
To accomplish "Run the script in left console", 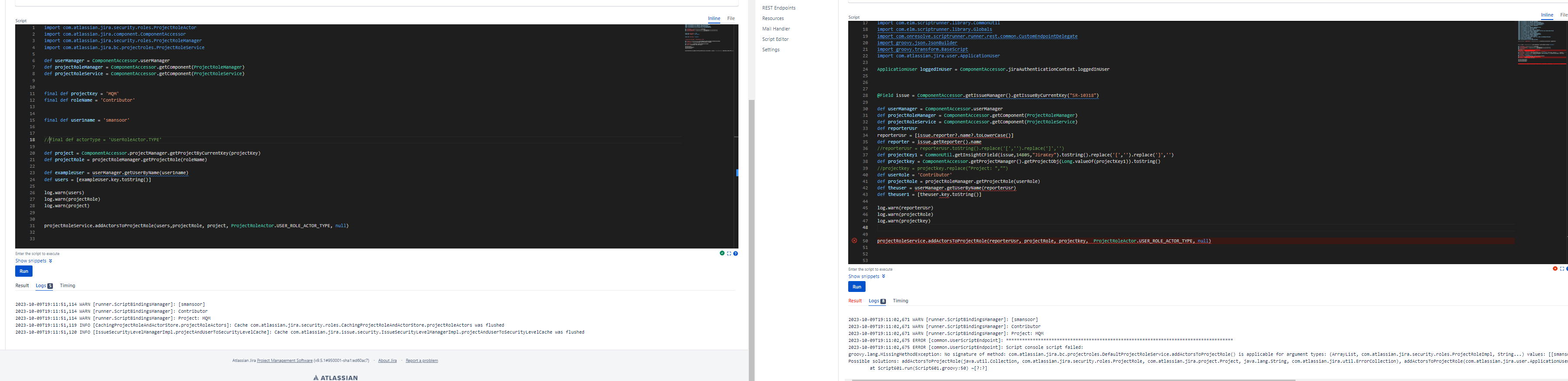I will pos(24,271).
